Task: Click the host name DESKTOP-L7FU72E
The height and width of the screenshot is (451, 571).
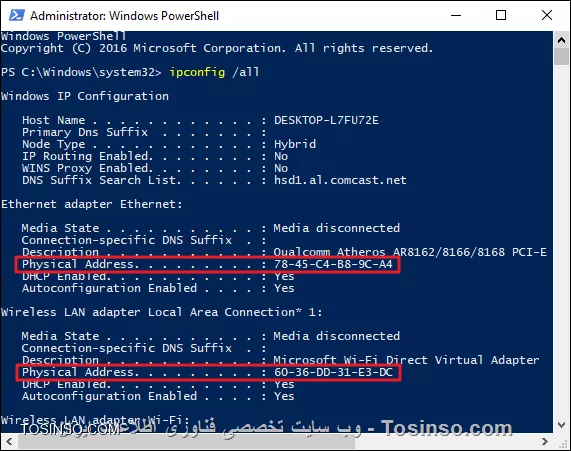Action: click(x=326, y=120)
